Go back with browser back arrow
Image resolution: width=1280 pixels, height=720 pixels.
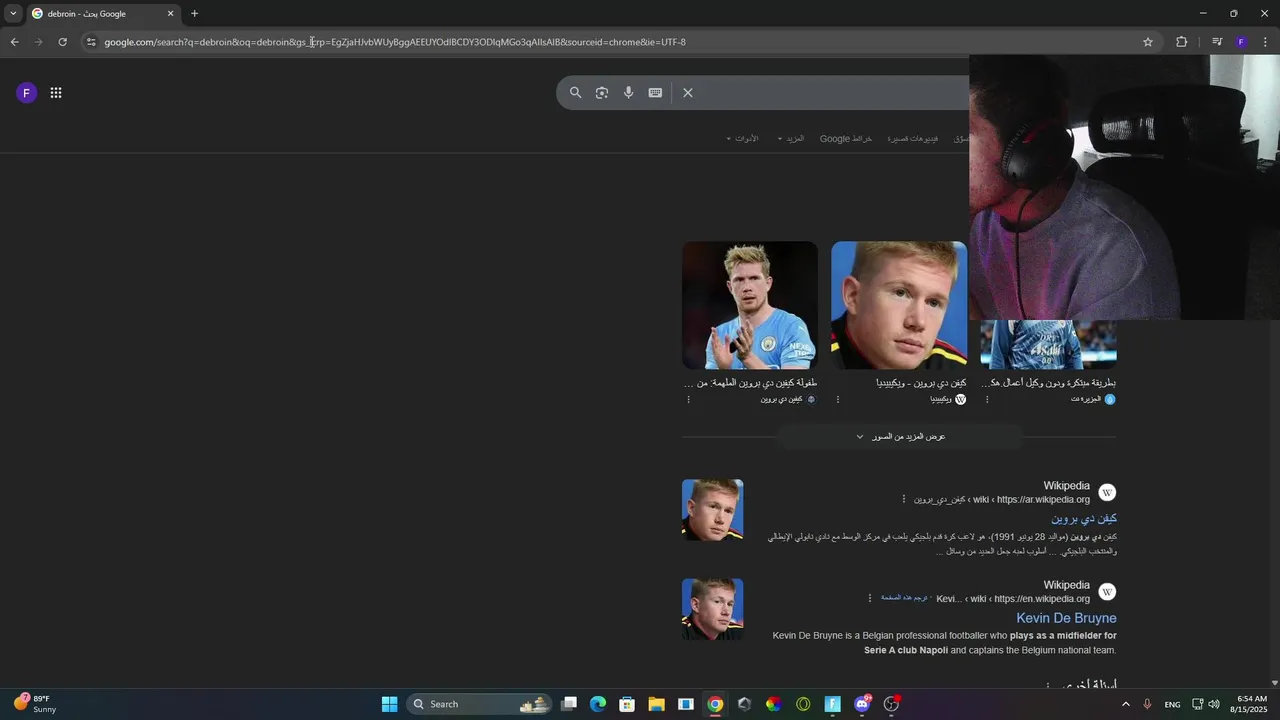point(14,42)
